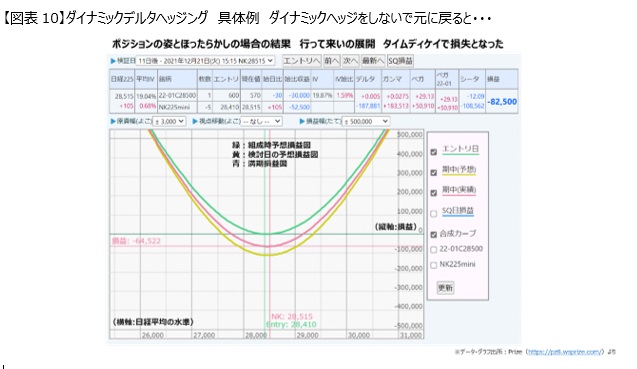This screenshot has height=369, width=637.
Task: Uncheck the エントリ日 checkbox
Action: click(x=433, y=152)
